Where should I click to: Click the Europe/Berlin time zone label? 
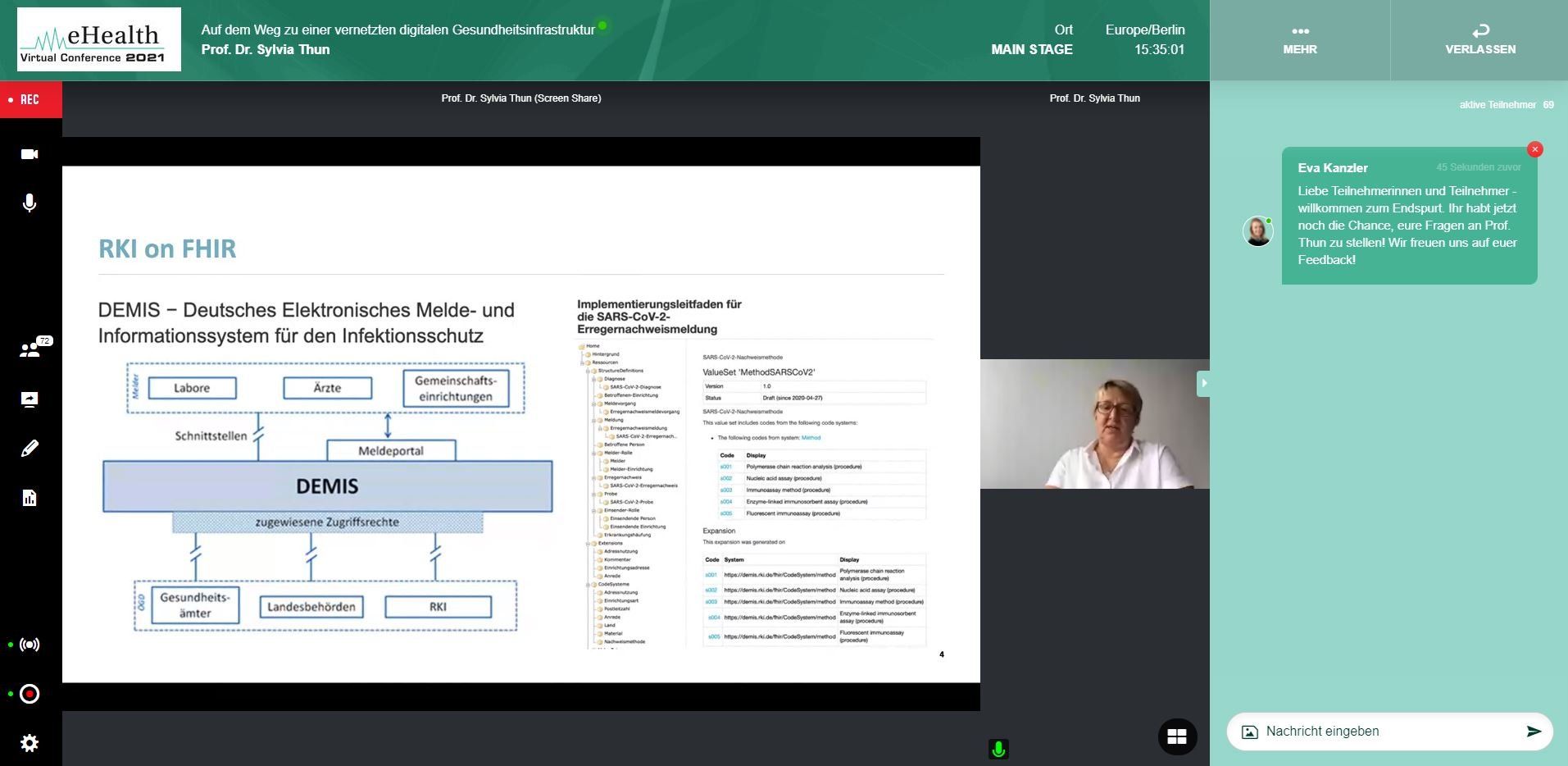[x=1145, y=30]
